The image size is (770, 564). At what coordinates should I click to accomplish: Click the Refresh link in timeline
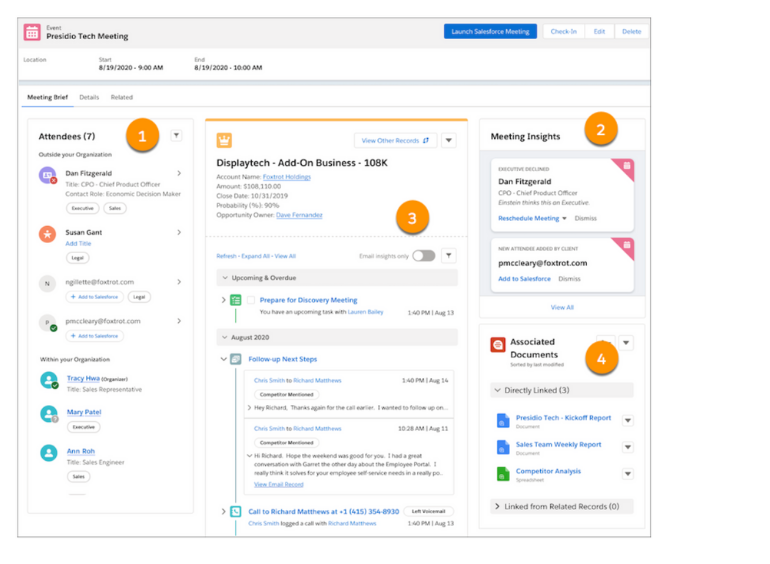226,256
